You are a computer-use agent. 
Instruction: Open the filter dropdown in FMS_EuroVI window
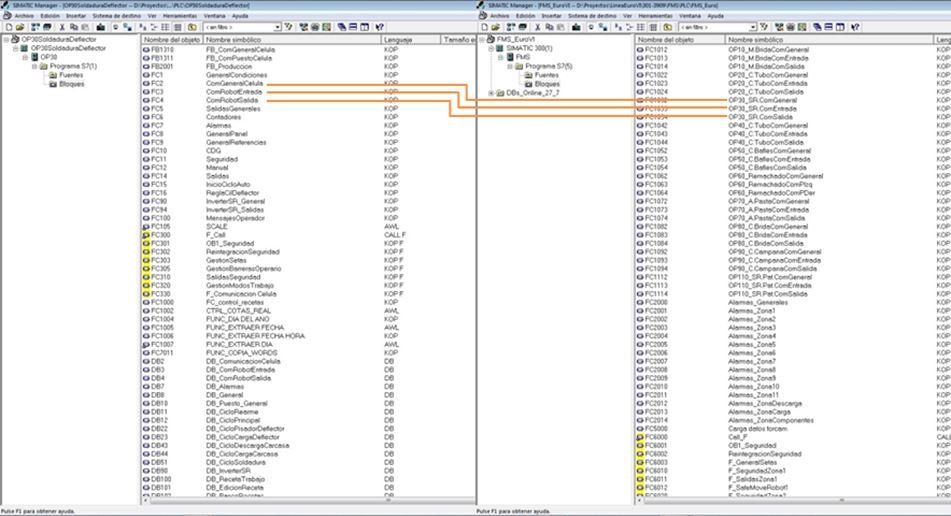pos(753,27)
